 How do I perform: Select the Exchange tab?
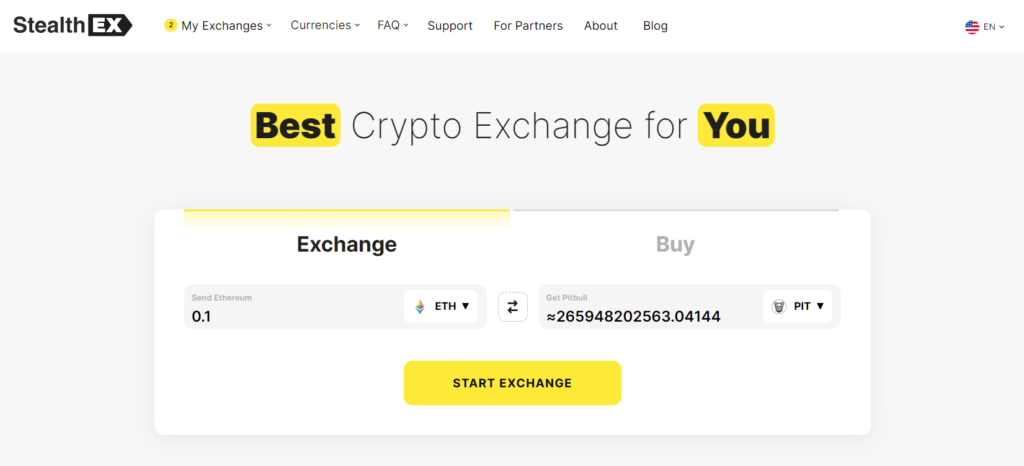tap(347, 244)
